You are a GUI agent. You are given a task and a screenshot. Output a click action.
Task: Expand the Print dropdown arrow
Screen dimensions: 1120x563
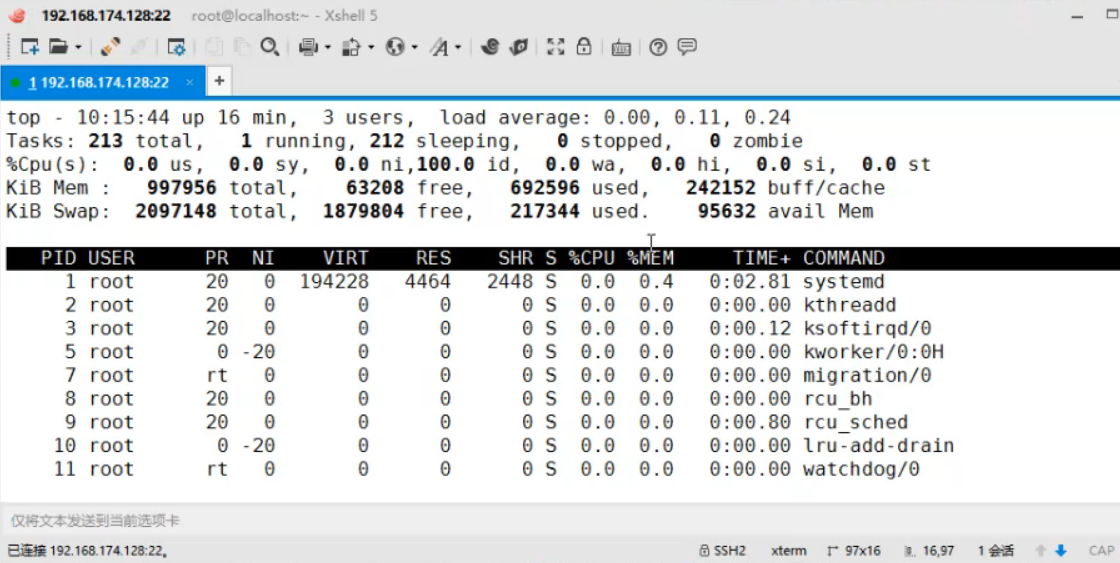click(328, 48)
